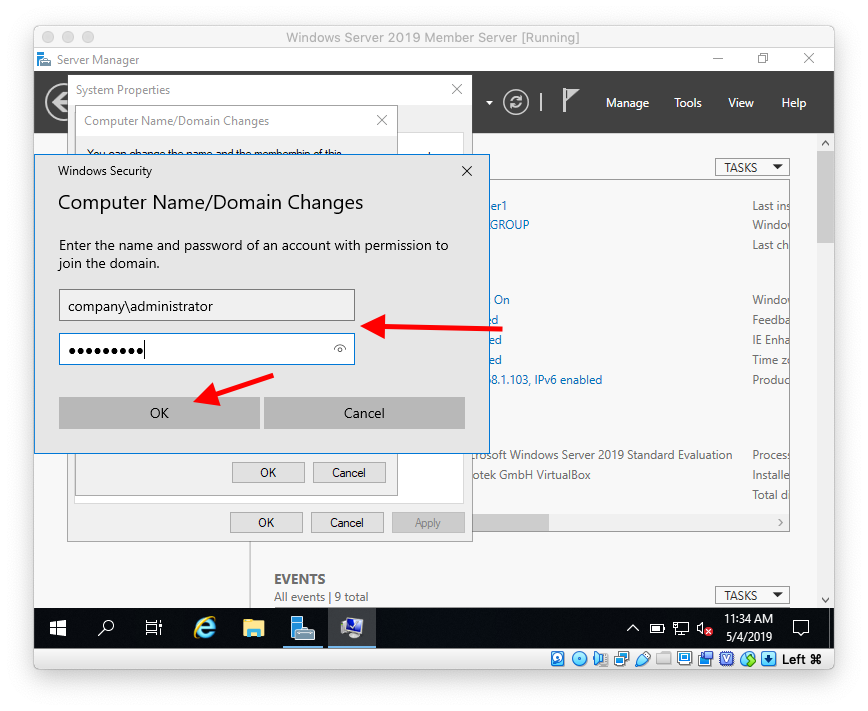This screenshot has width=868, height=711.
Task: Select the company\administrator username field
Action: coord(206,305)
